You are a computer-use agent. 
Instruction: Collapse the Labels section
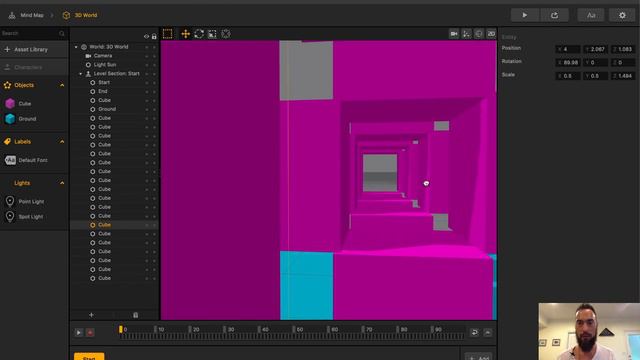click(x=62, y=142)
